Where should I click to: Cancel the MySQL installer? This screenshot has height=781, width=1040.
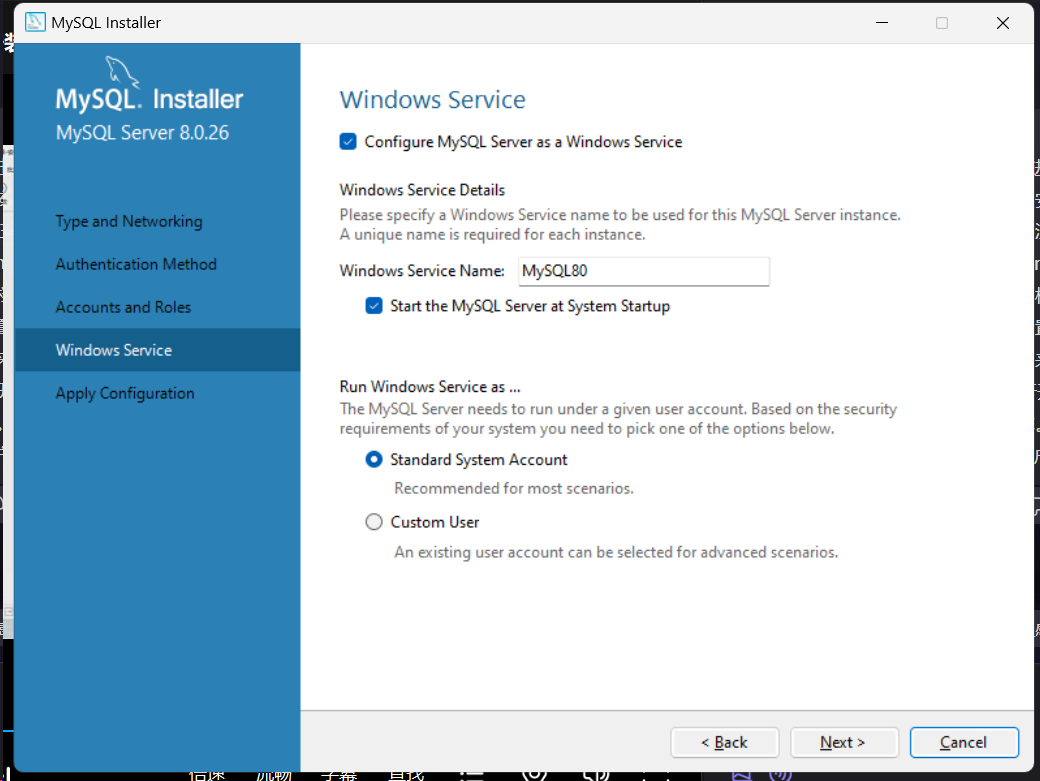(x=964, y=743)
